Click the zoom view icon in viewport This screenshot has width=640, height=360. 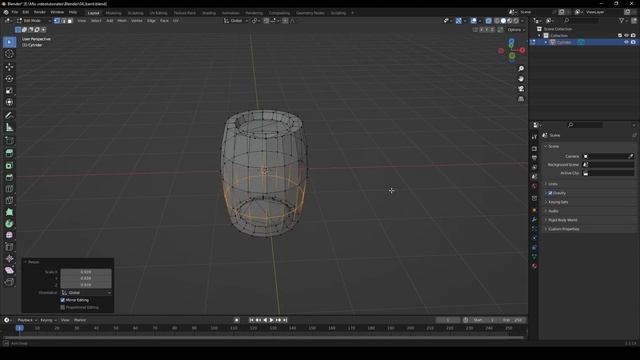[521, 69]
